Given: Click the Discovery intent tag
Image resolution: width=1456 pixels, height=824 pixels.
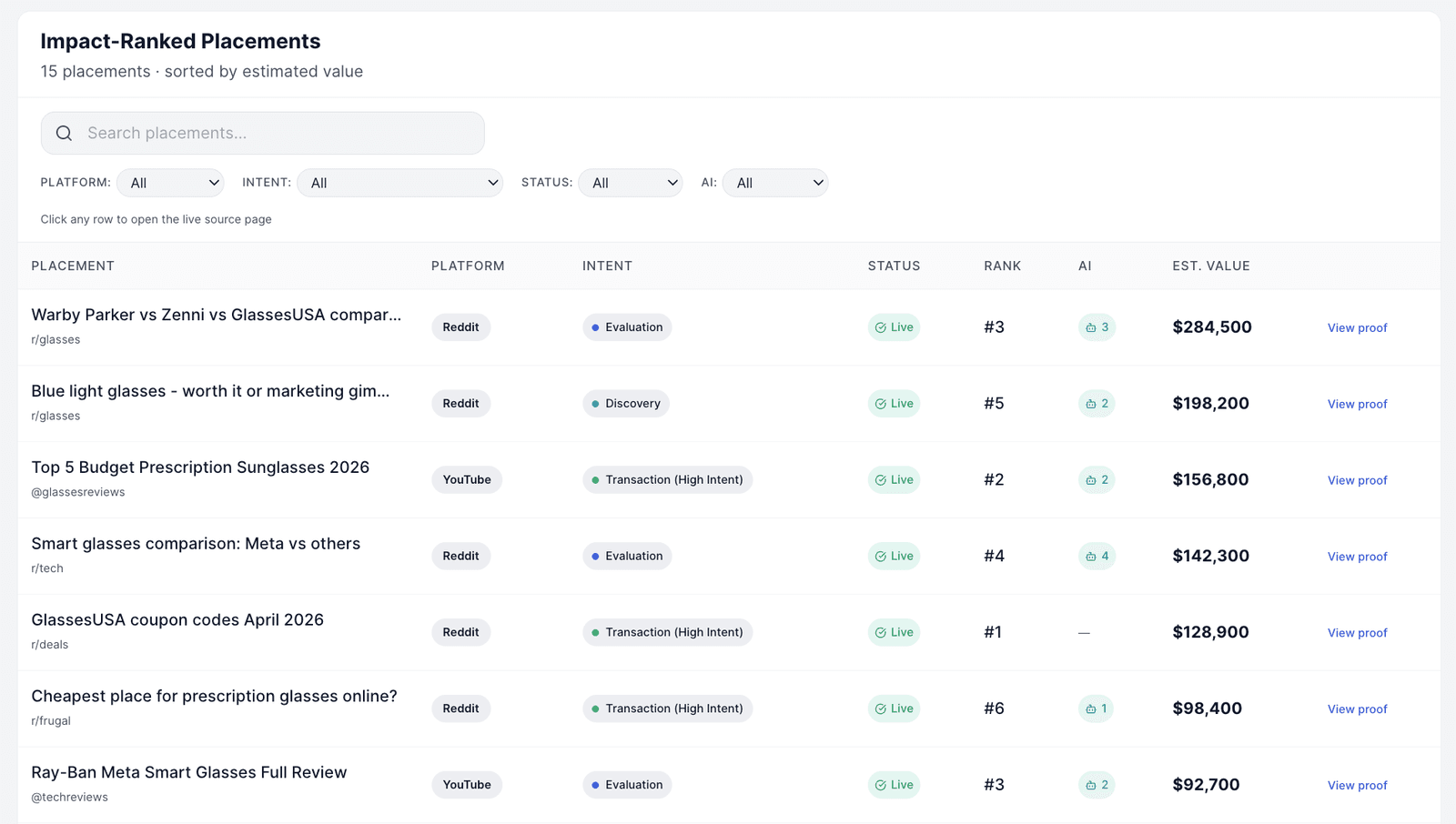Looking at the screenshot, I should pyautogui.click(x=626, y=404).
